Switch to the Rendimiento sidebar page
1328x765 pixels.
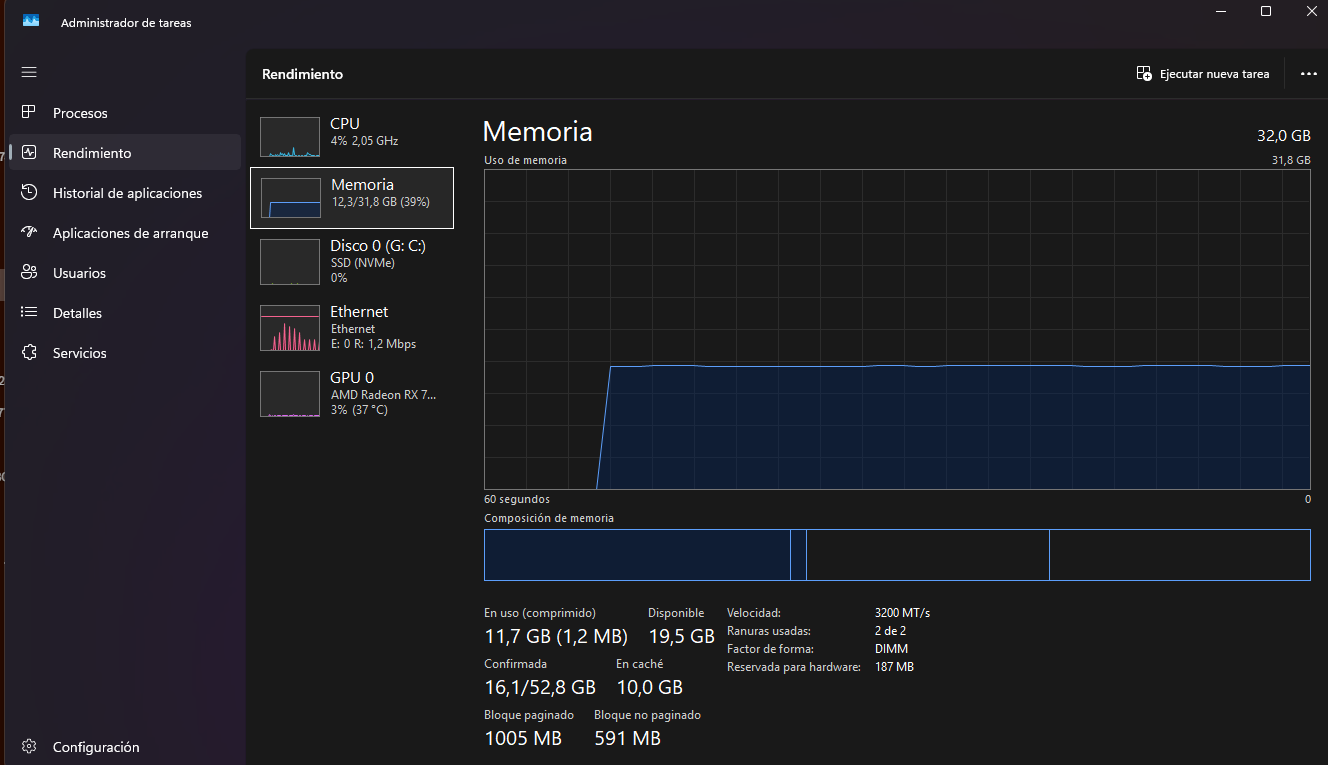(x=92, y=153)
